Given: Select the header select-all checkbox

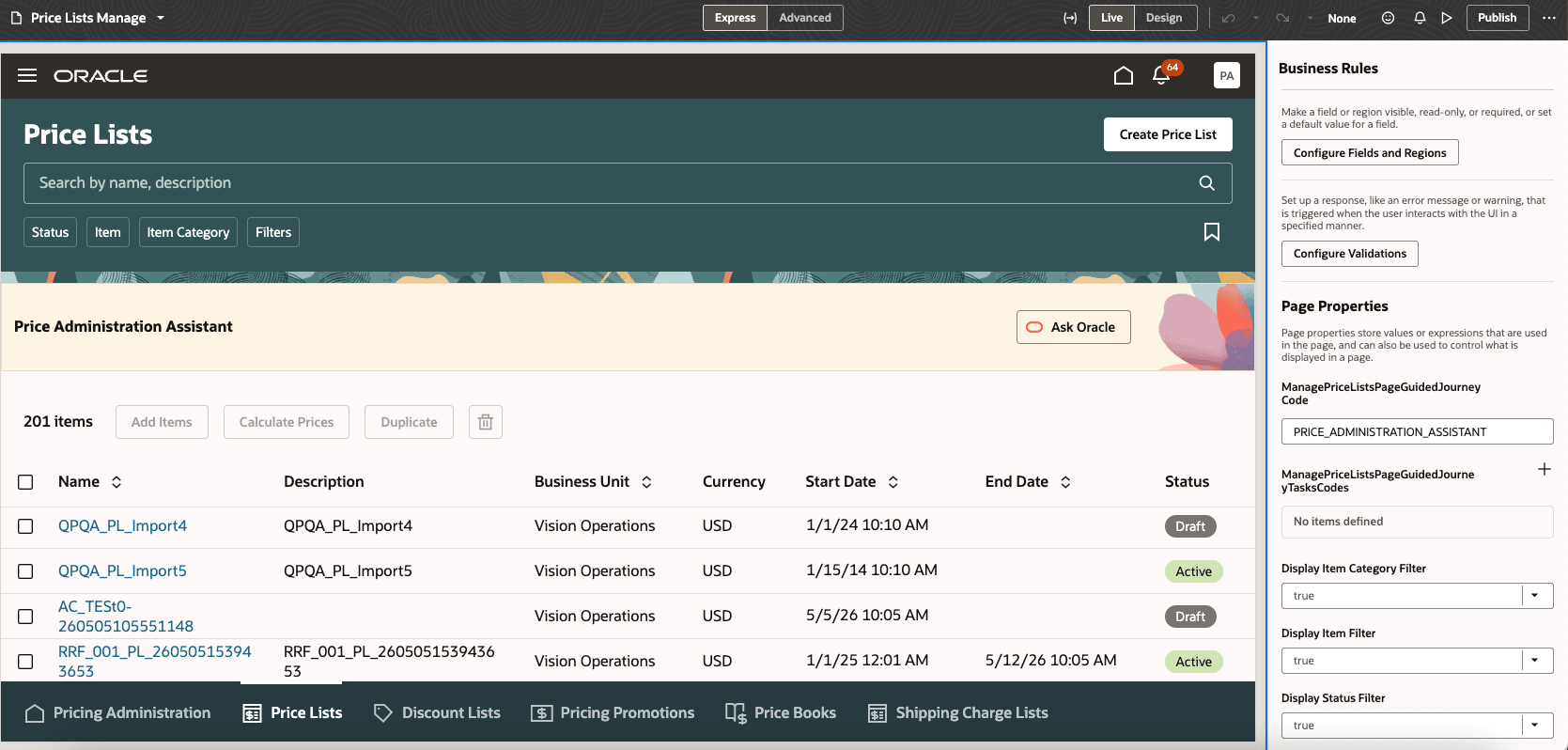Looking at the screenshot, I should click(25, 482).
